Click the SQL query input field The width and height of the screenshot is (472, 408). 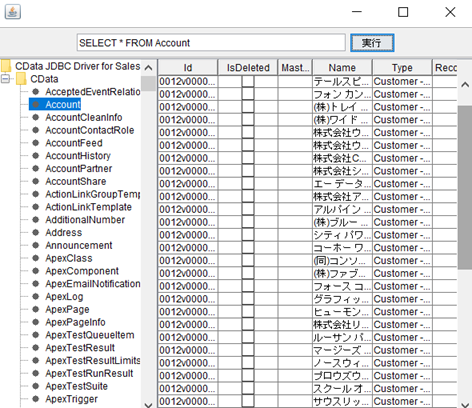click(x=211, y=43)
